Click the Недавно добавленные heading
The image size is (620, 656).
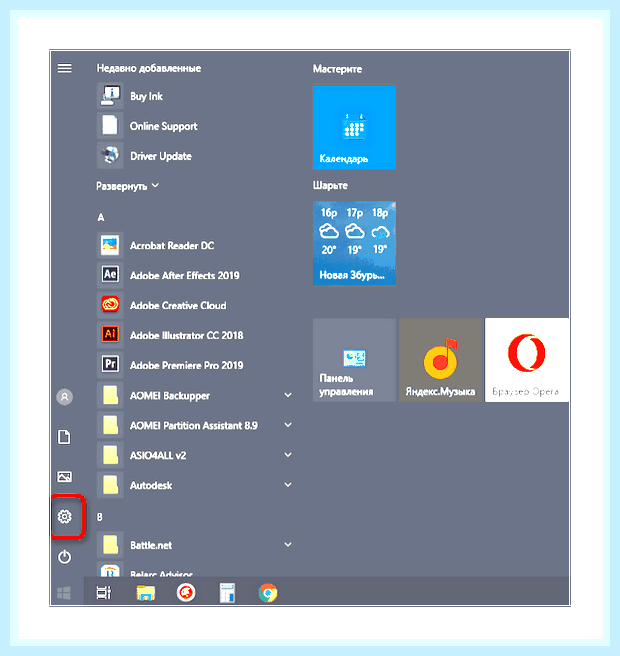(x=149, y=68)
